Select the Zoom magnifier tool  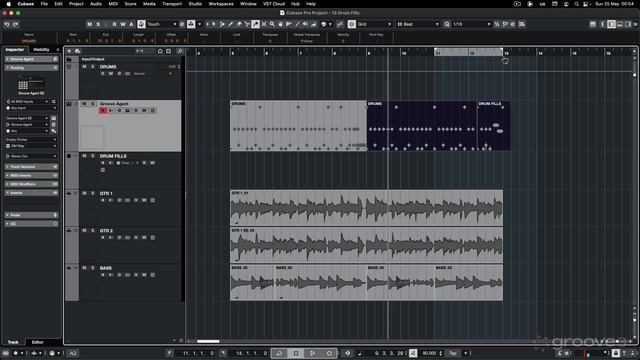[x=272, y=24]
